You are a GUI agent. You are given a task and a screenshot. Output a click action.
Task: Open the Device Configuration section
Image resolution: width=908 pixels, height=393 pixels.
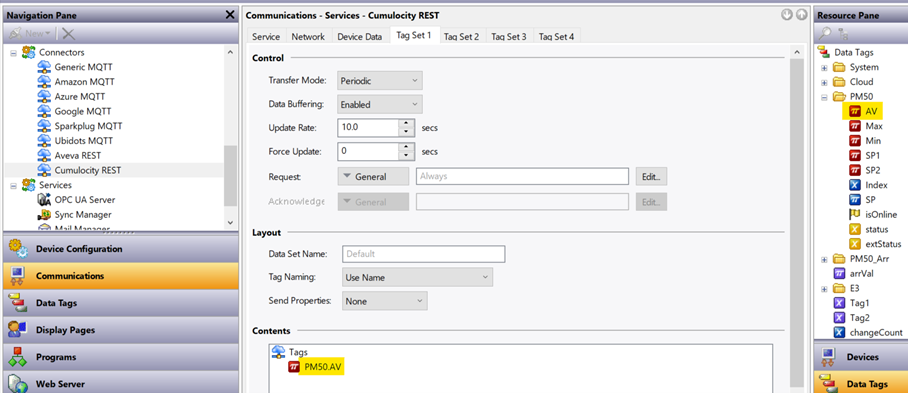(x=120, y=249)
